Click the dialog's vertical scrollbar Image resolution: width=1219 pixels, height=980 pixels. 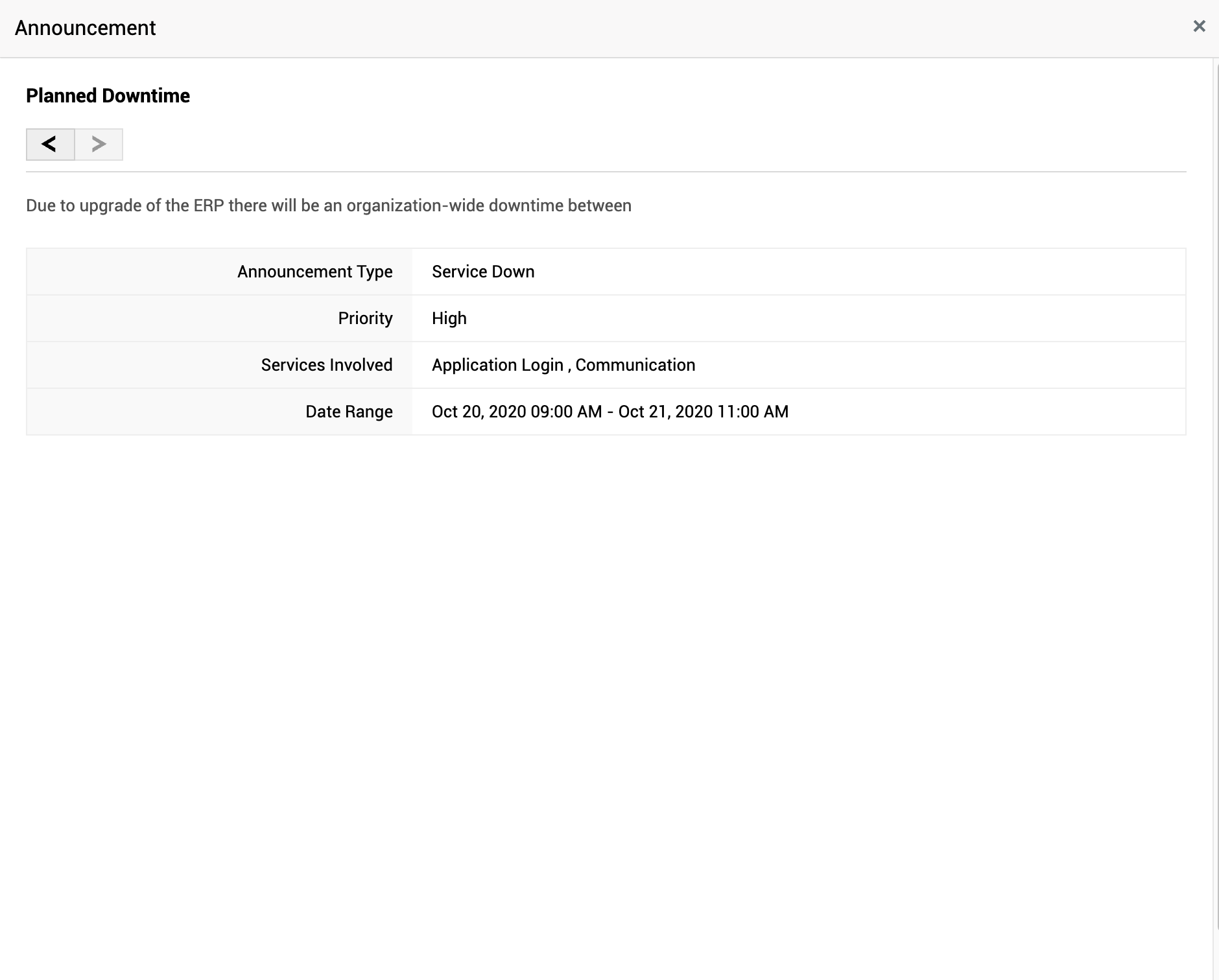(x=1215, y=519)
